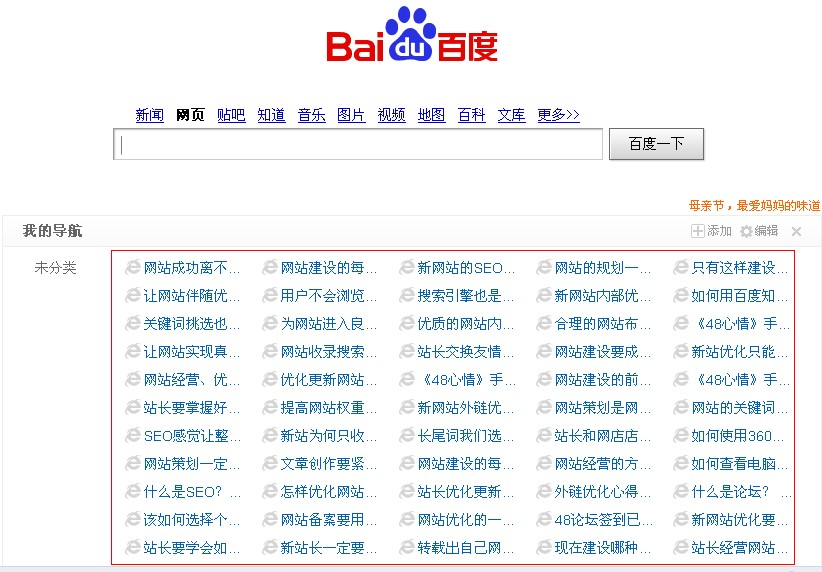Image resolution: width=822 pixels, height=572 pixels.
Task: Open the 站长要掌握好… link
Action: [x=192, y=407]
